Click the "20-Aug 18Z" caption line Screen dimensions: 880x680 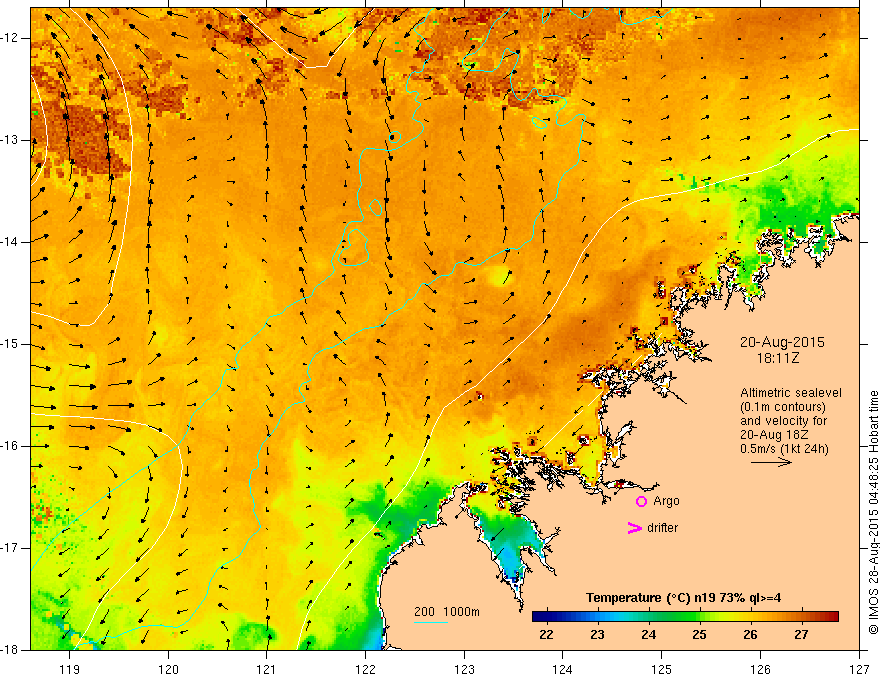(772, 435)
